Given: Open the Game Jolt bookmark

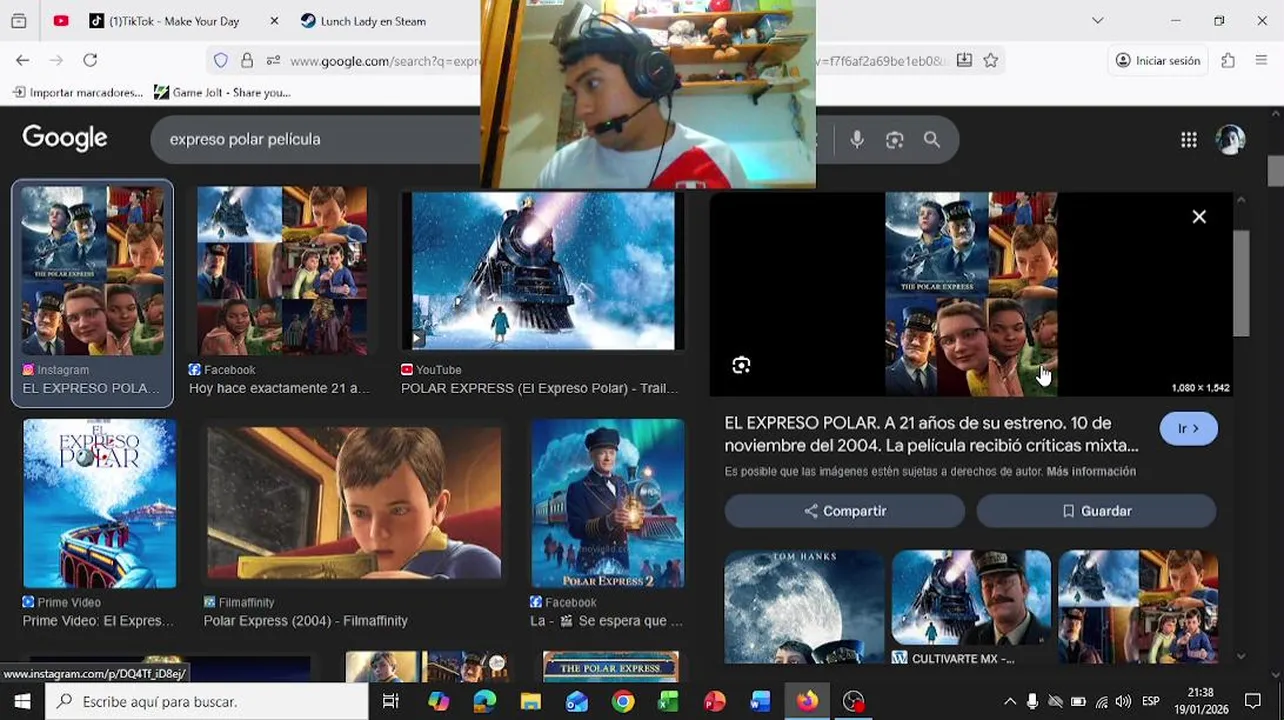Looking at the screenshot, I should tap(222, 92).
